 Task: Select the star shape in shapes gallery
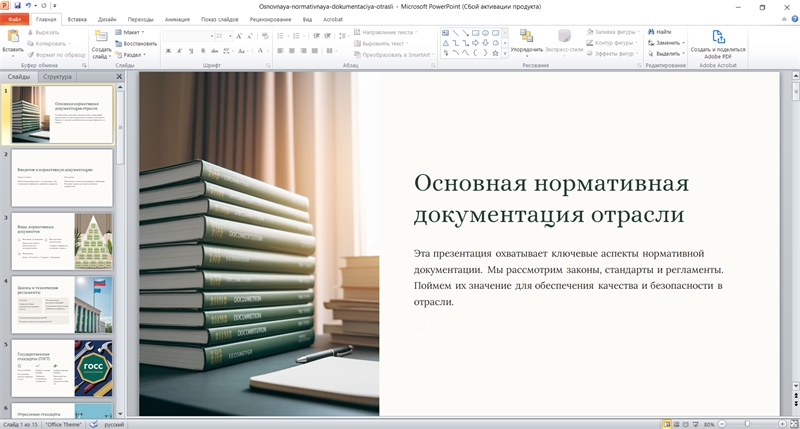click(495, 53)
